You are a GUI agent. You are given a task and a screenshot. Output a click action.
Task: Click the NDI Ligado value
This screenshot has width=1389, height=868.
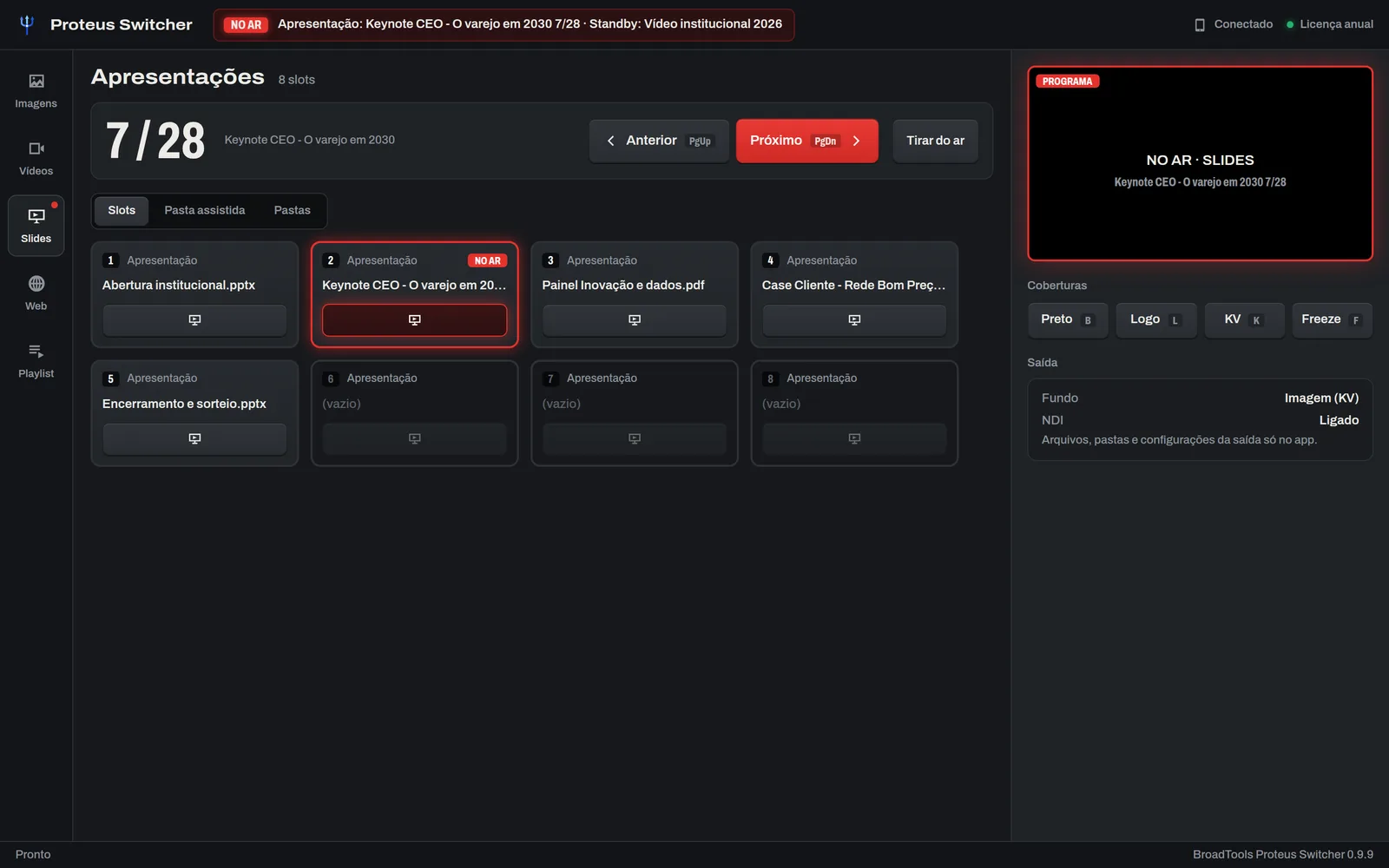(1339, 420)
